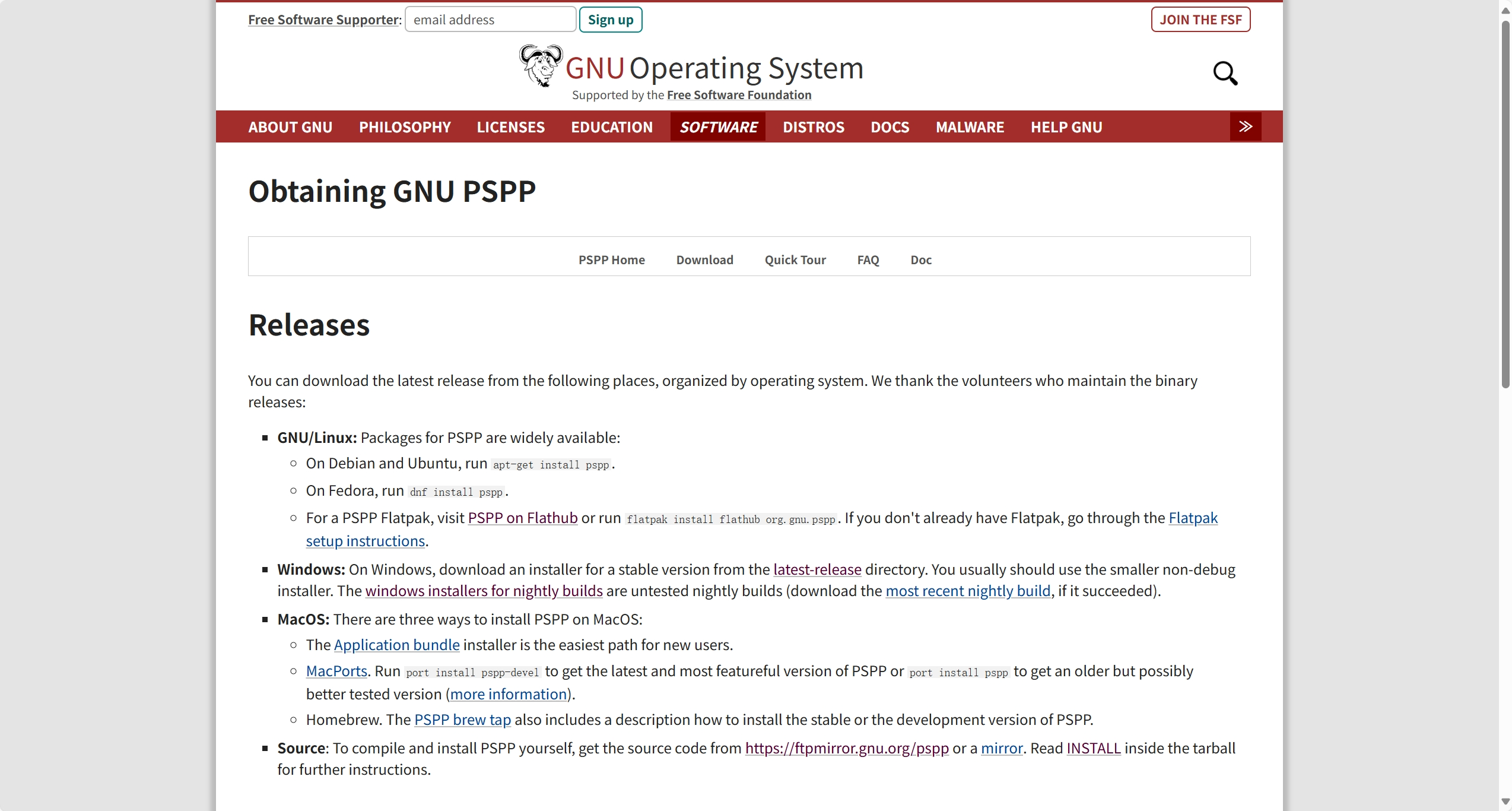Open the latest-release directory link
The height and width of the screenshot is (811, 1512).
pos(817,569)
